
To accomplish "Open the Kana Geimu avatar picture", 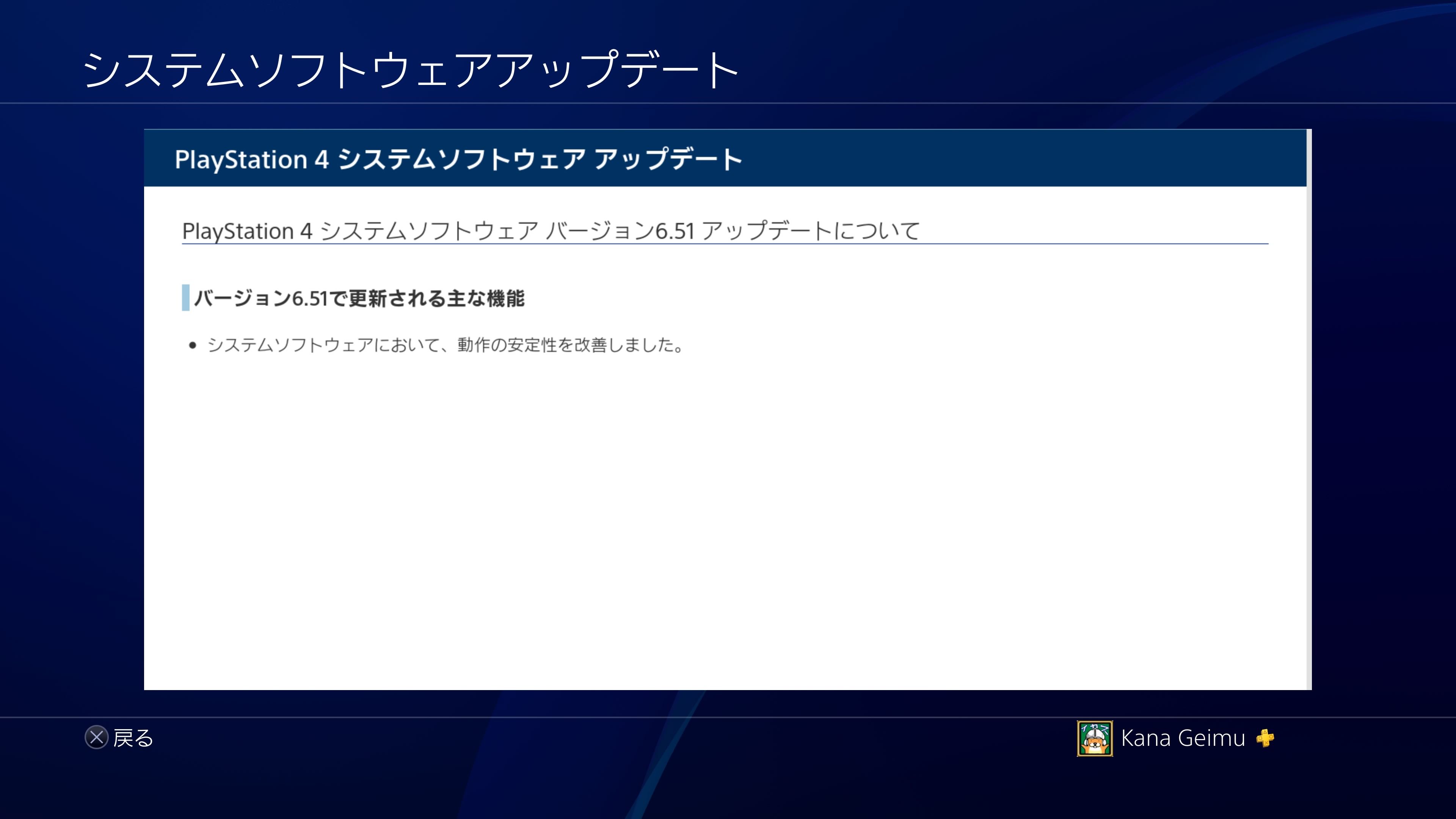I will click(1095, 738).
